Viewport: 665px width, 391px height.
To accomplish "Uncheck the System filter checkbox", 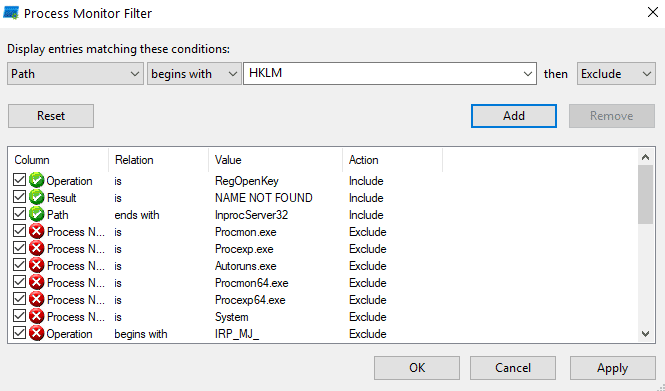I will [20, 316].
